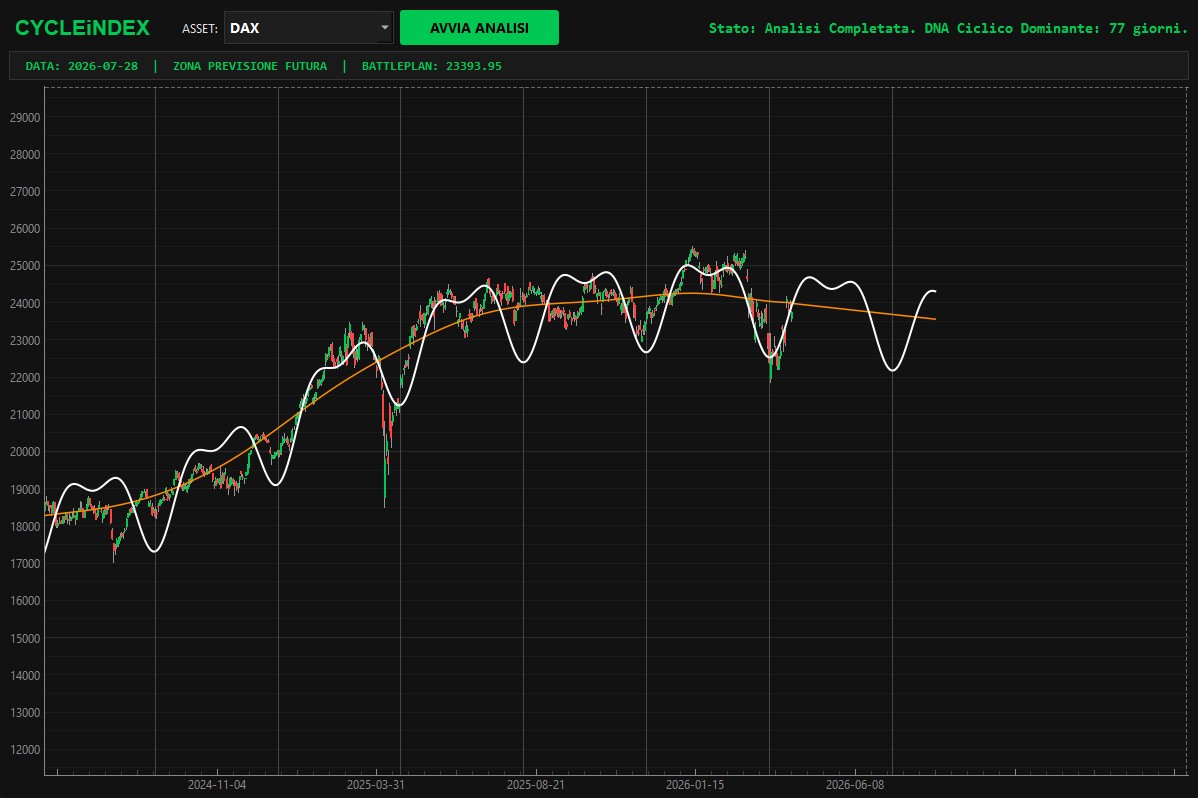Click the 2025-03-31 date axis label

click(376, 785)
